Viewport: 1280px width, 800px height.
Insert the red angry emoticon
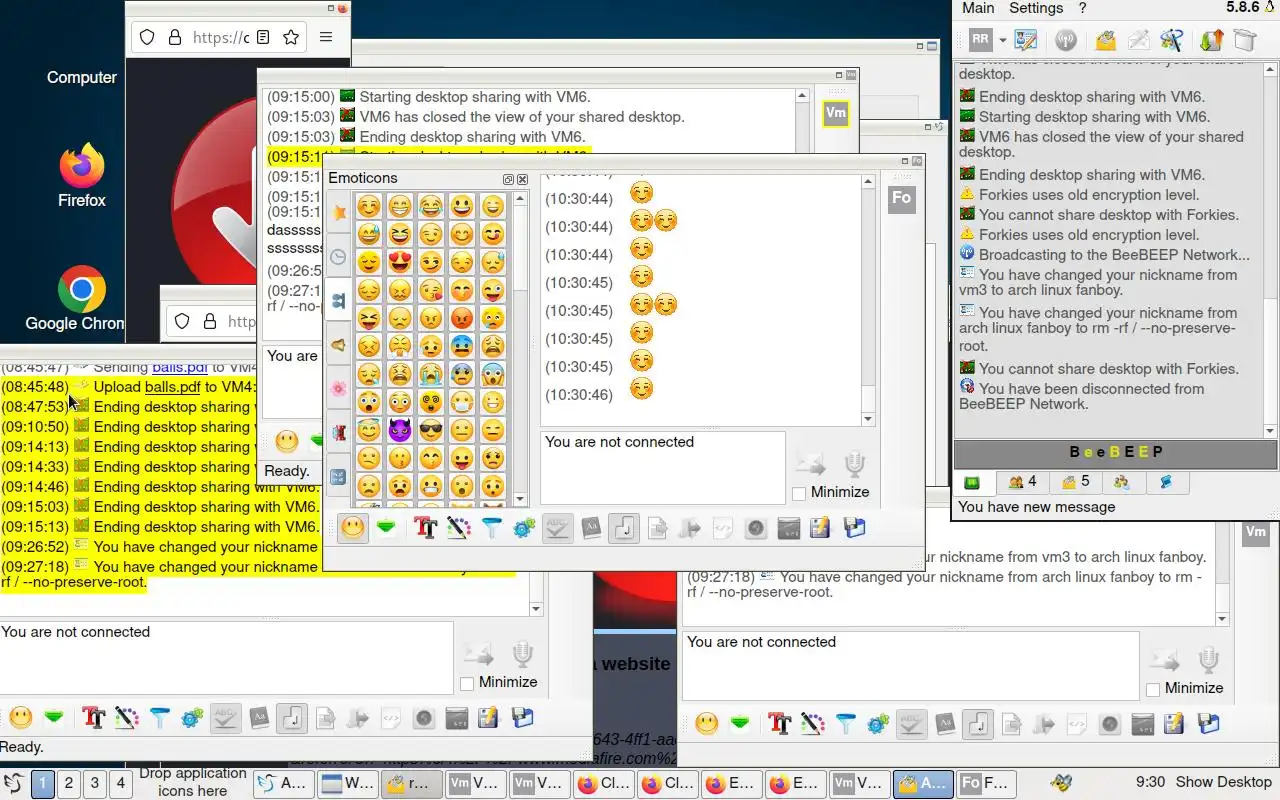click(462, 318)
